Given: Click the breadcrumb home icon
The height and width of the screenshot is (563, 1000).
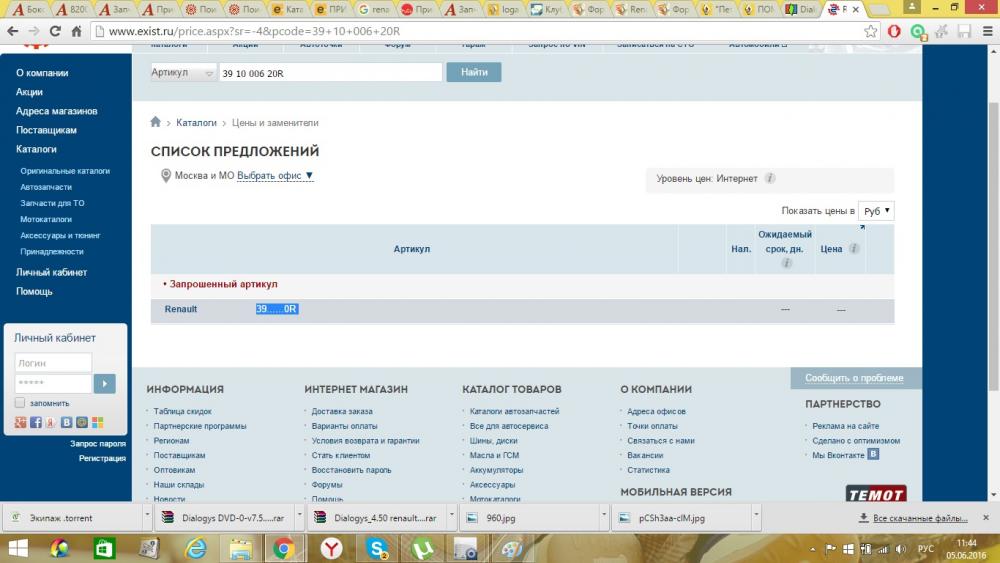Looking at the screenshot, I should point(155,122).
